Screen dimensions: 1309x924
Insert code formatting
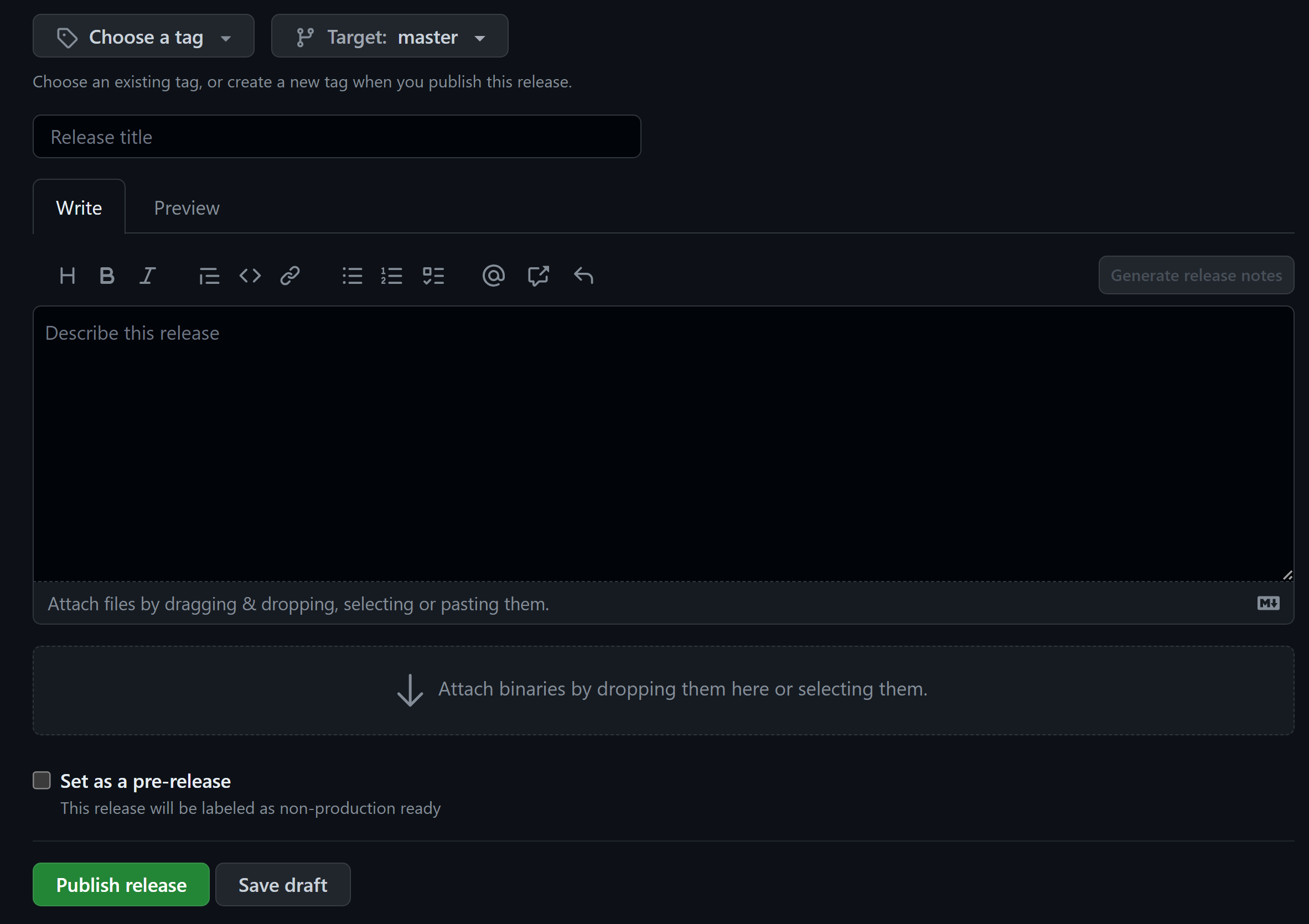(x=250, y=276)
